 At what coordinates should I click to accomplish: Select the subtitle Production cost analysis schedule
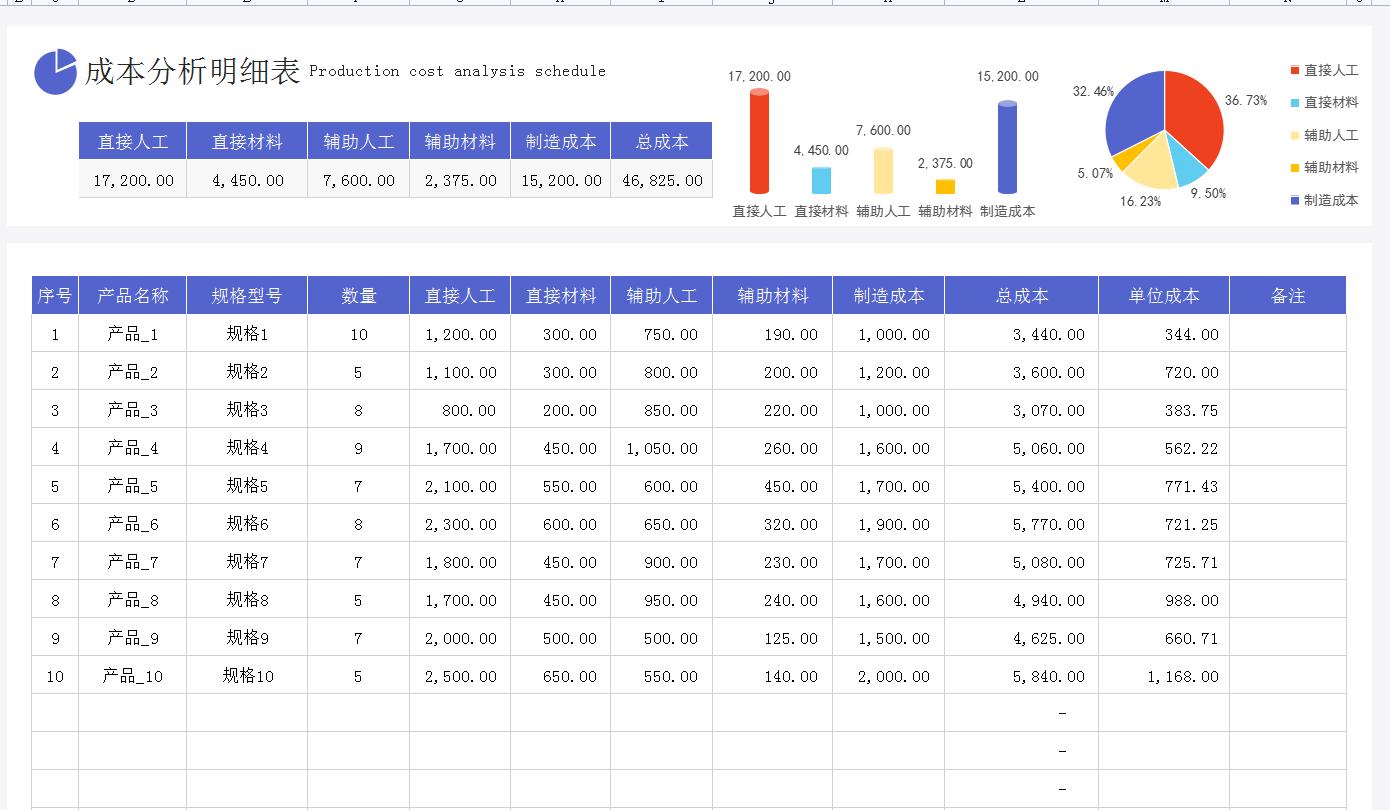coord(458,71)
